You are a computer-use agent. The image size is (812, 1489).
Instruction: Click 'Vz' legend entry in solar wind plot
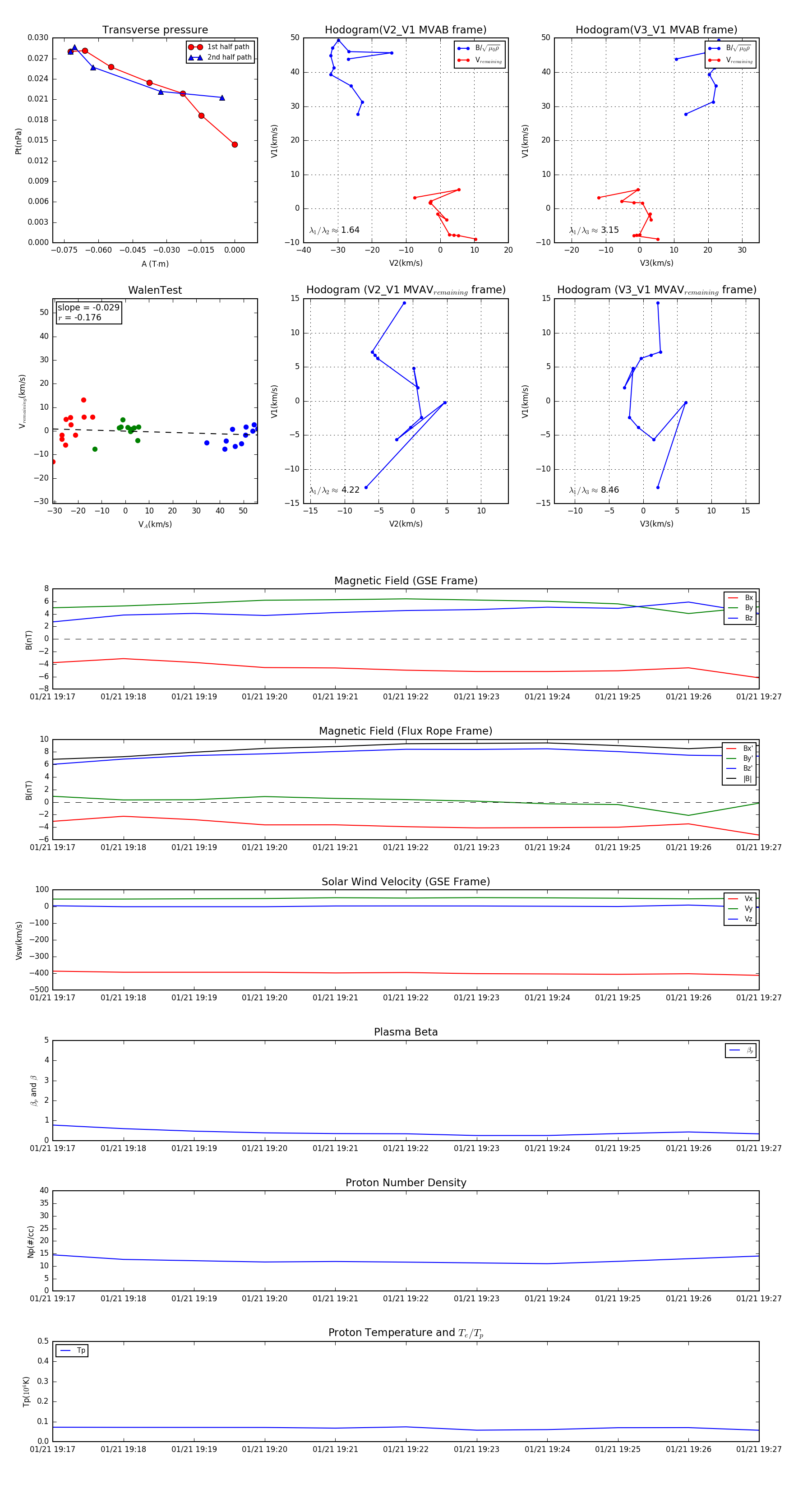pos(740,919)
